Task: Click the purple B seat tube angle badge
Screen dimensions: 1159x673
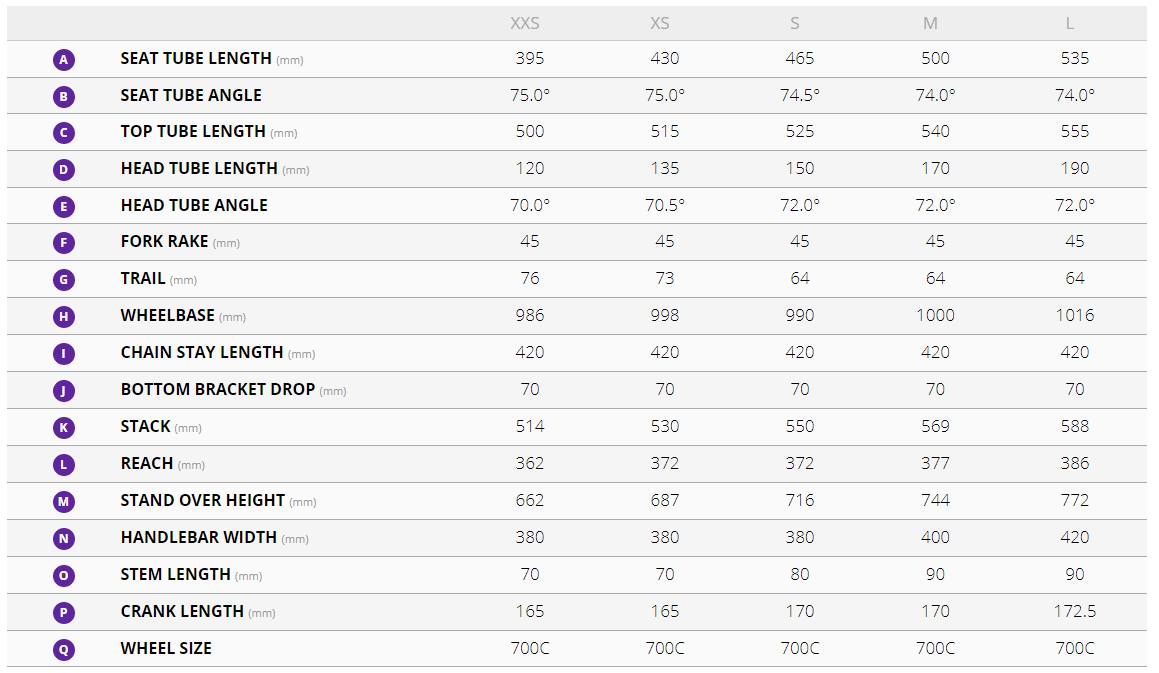Action: (64, 97)
